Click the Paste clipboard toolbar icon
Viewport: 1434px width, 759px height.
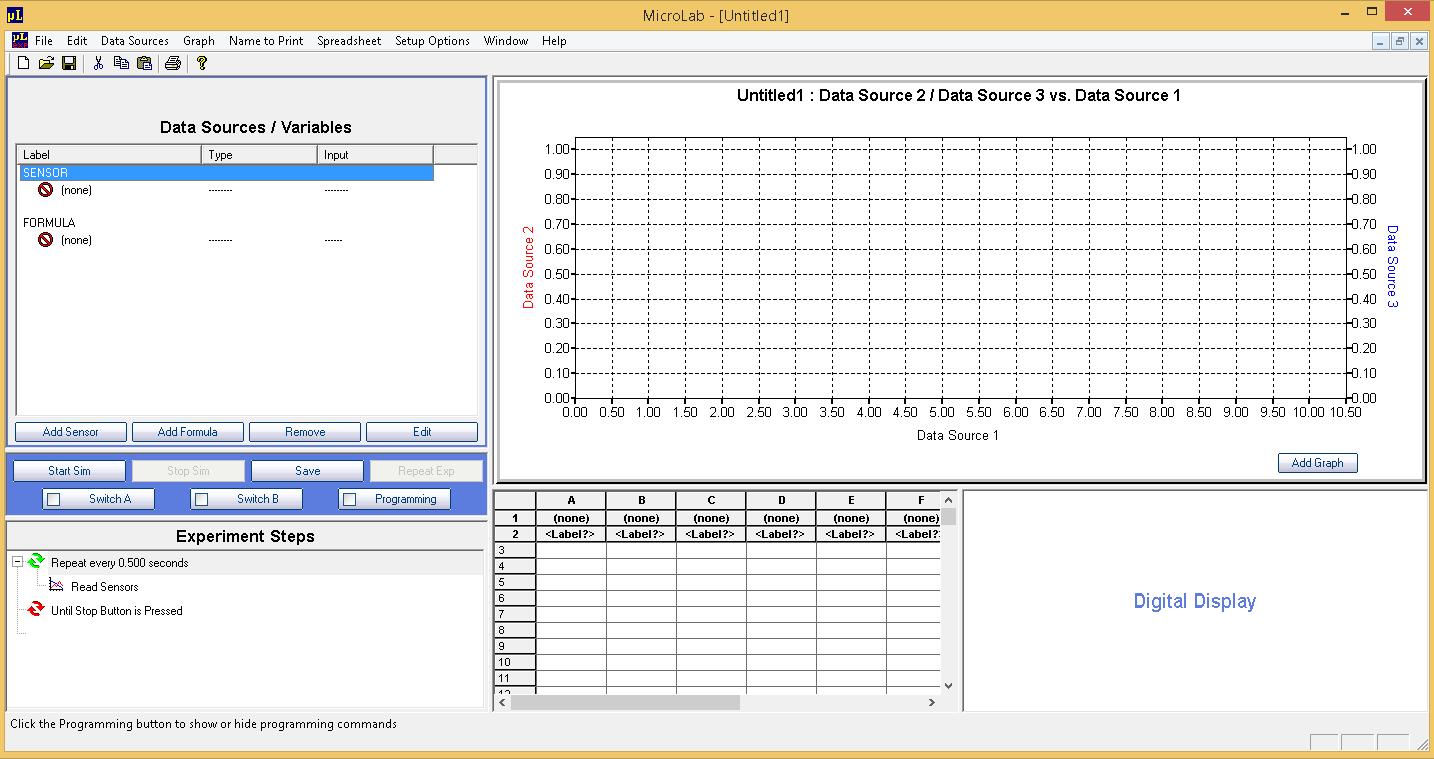click(x=145, y=63)
